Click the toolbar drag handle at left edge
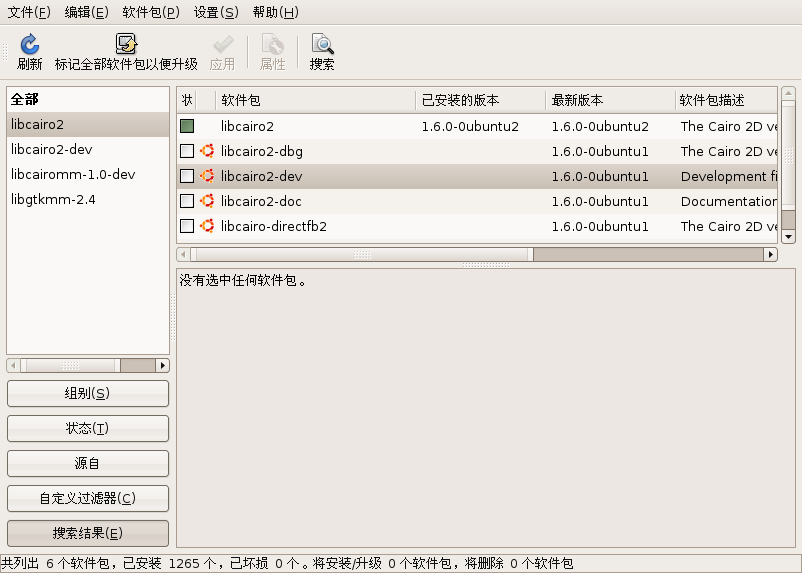Image resolution: width=802 pixels, height=573 pixels. tap(5, 52)
